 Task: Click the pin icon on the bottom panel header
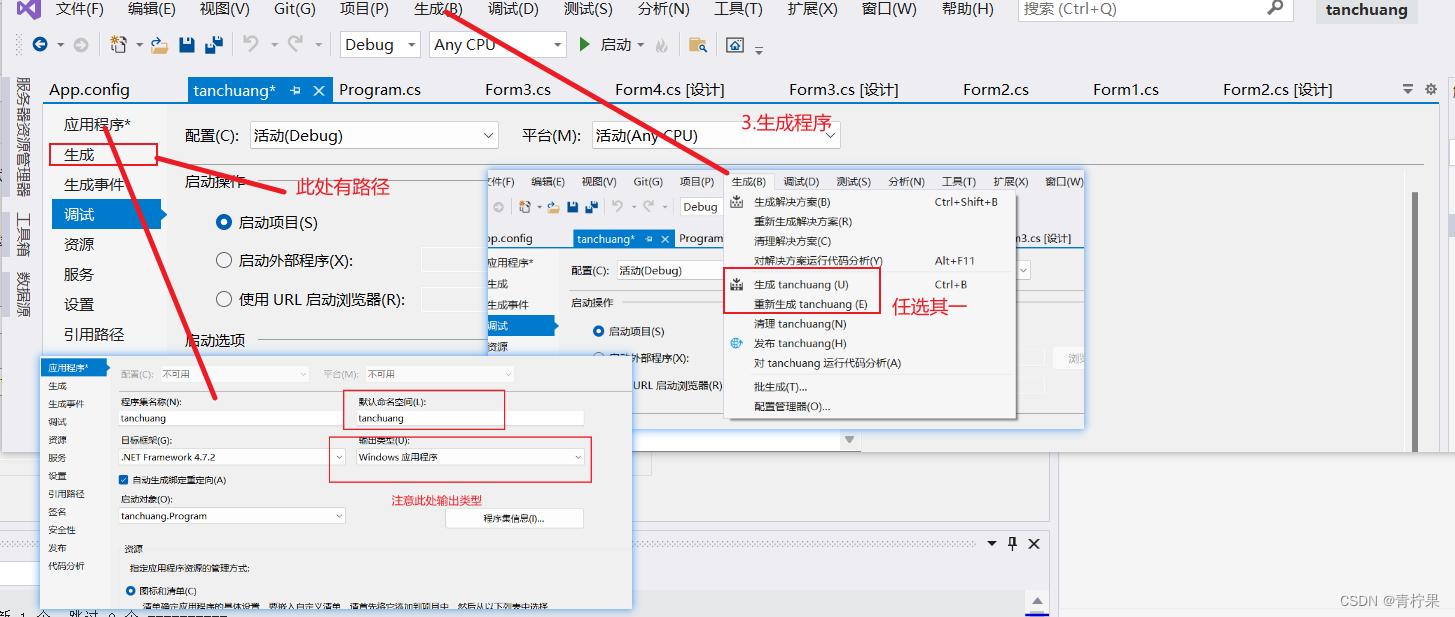(1012, 543)
